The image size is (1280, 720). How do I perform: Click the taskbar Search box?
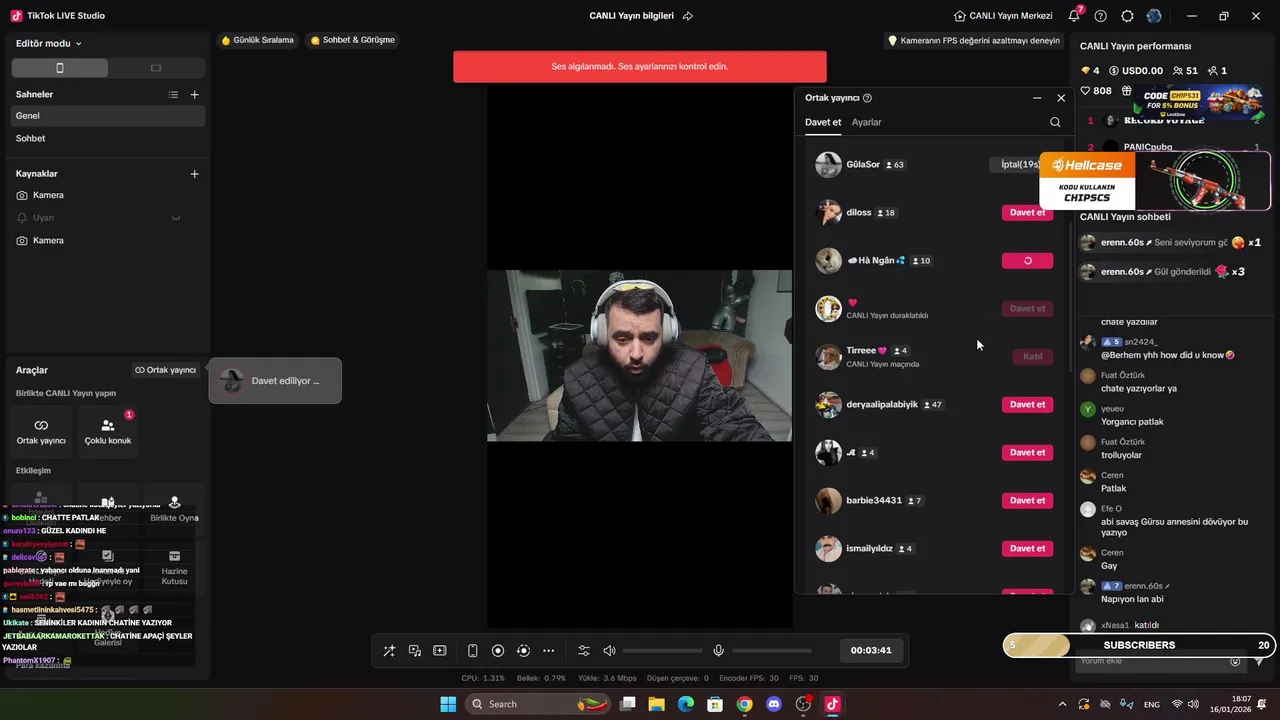[x=540, y=704]
